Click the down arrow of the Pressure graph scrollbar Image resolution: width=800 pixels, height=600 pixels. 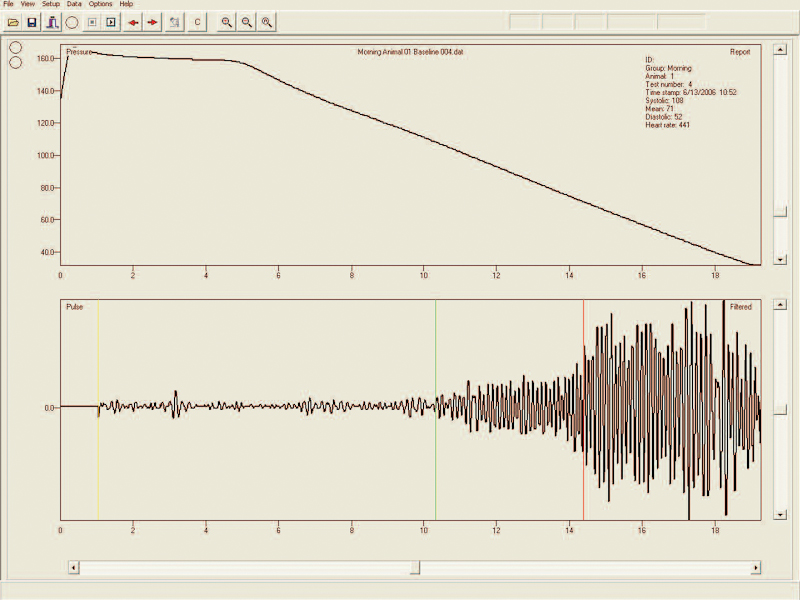click(780, 260)
